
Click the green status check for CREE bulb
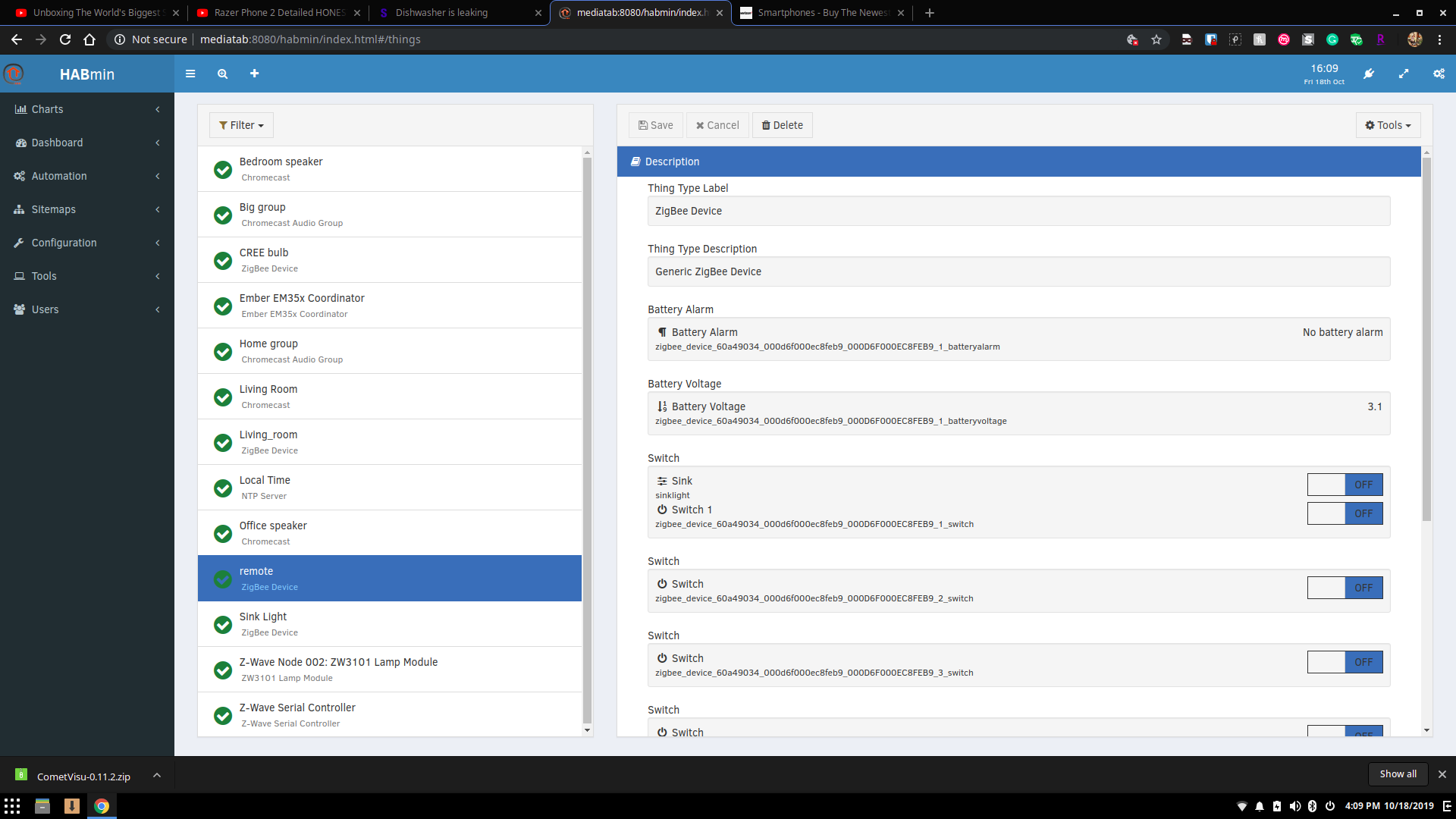click(223, 260)
